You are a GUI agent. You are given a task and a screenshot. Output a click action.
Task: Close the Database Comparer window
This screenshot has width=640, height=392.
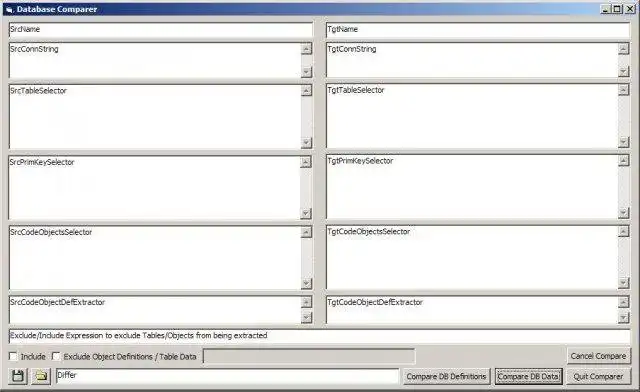(x=630, y=9)
